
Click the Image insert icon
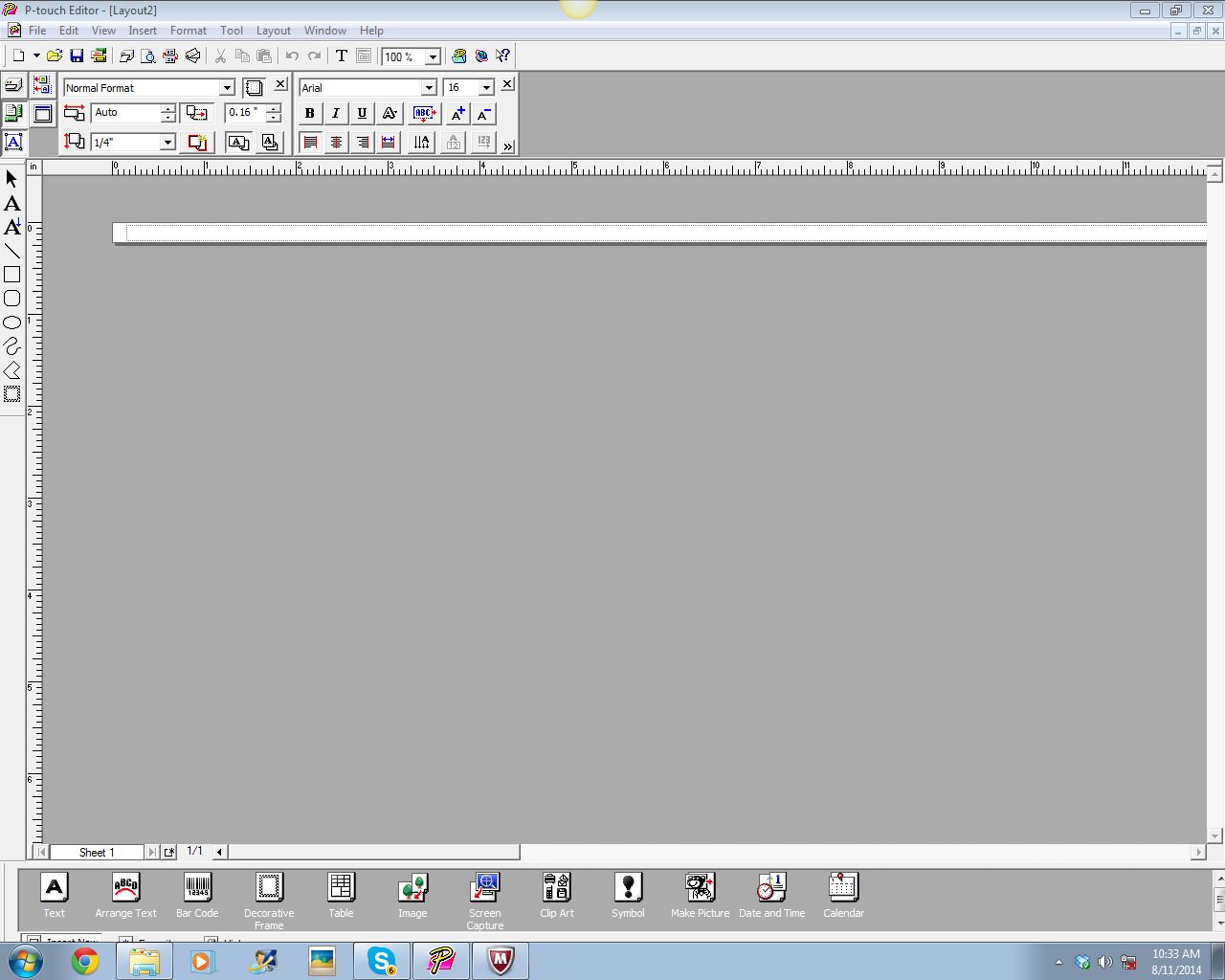tap(412, 896)
